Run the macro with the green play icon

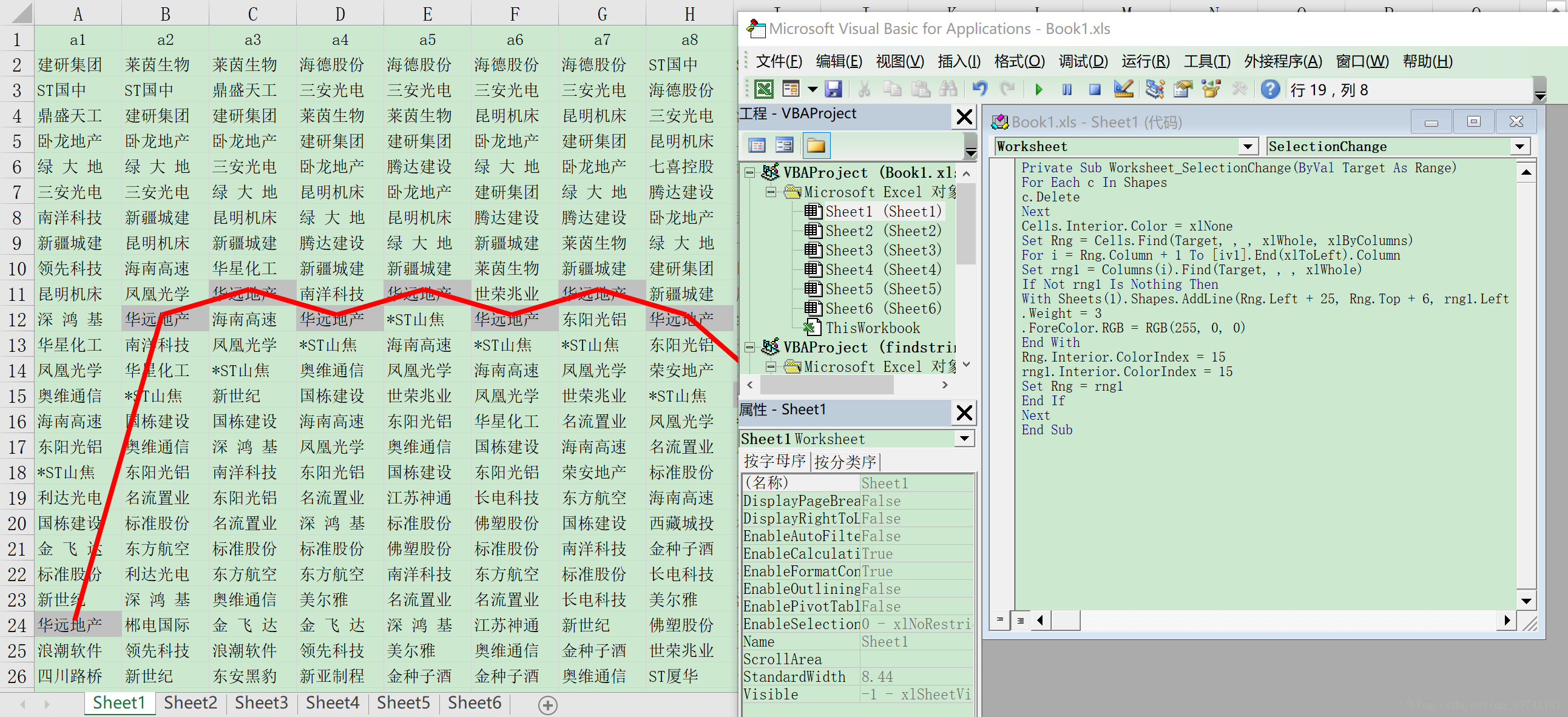(1038, 89)
